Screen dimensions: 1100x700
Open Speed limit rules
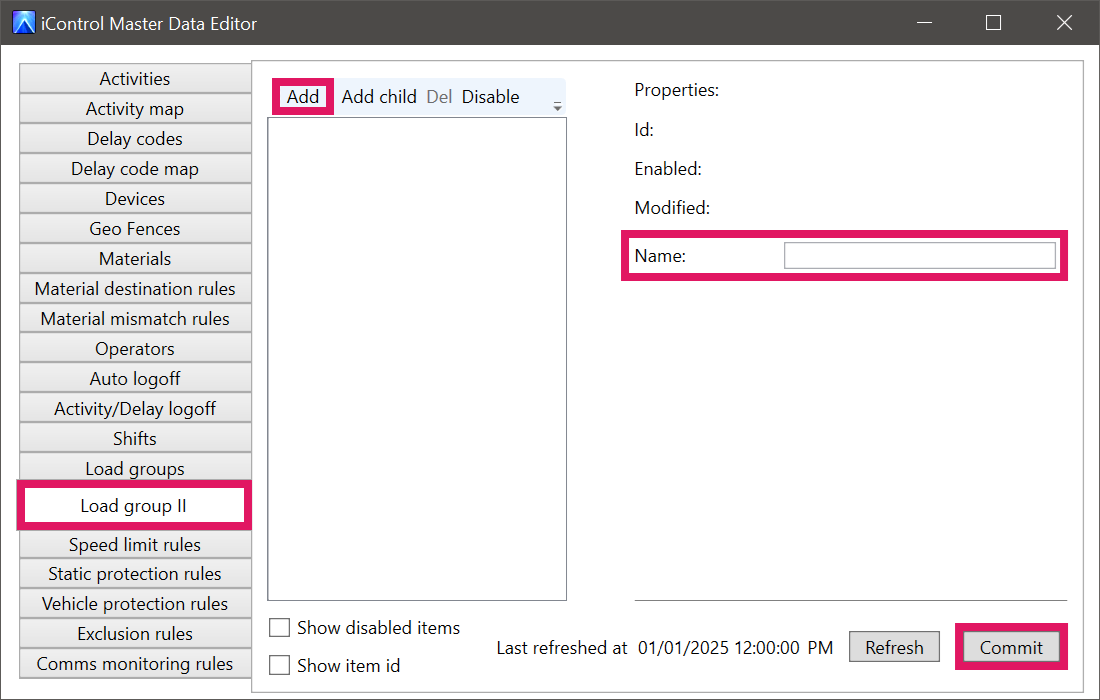135,544
